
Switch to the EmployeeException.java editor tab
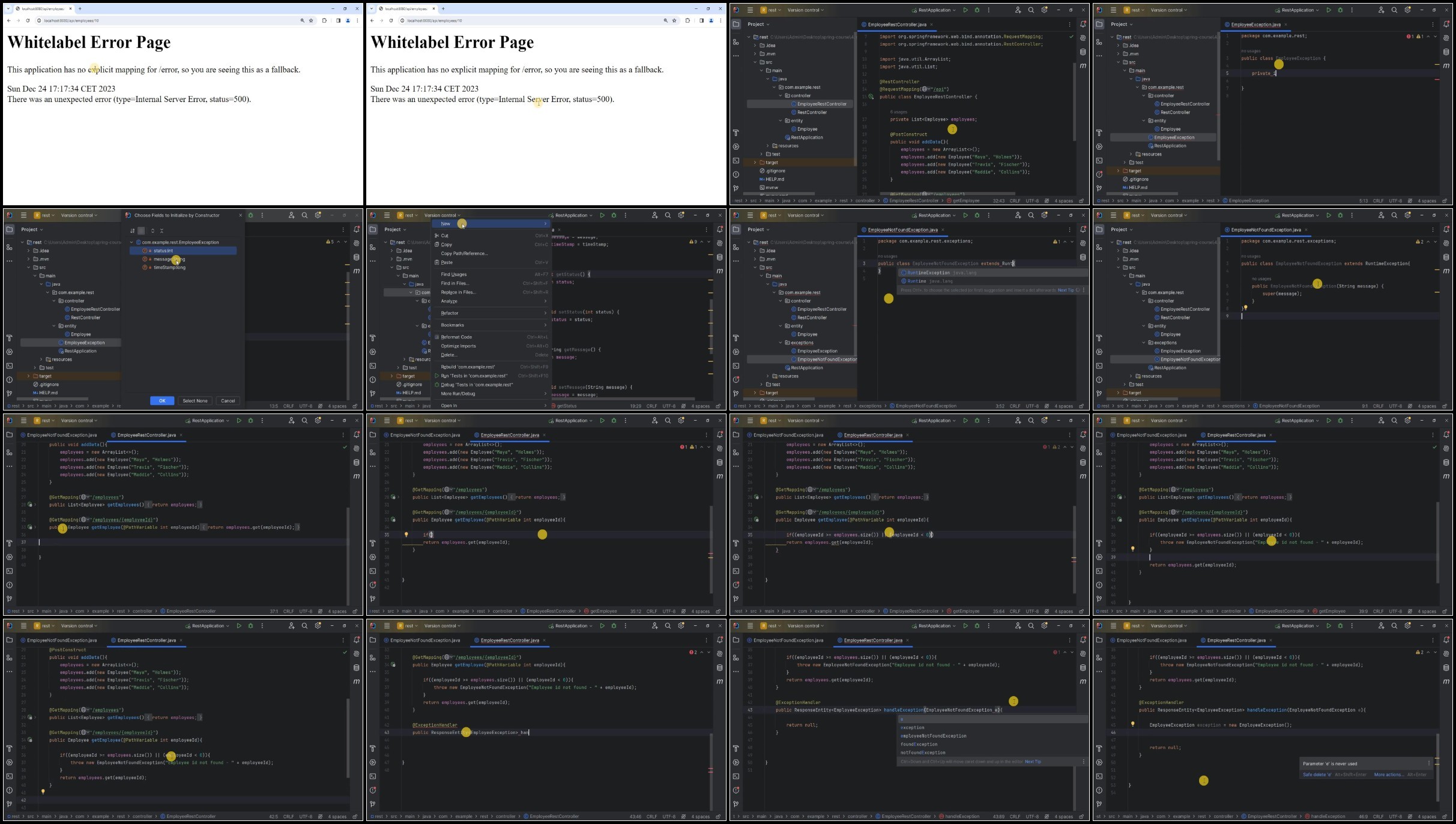(x=1255, y=25)
